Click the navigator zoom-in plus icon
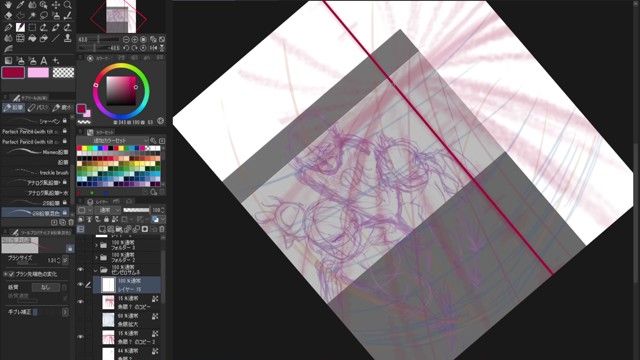 tap(135, 40)
